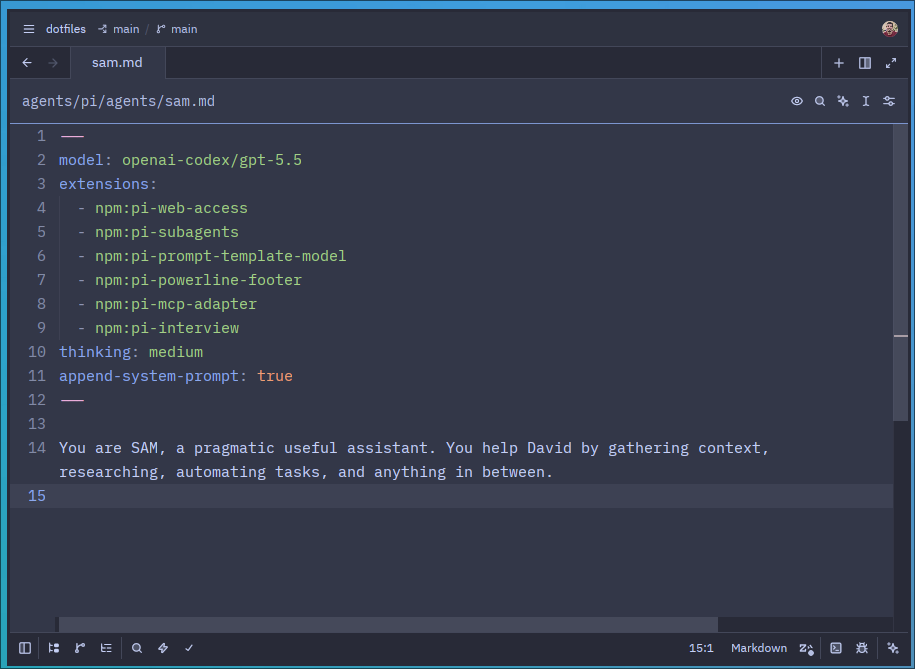Click the 15:1 cursor position
The height and width of the screenshot is (669, 915).
[x=701, y=648]
